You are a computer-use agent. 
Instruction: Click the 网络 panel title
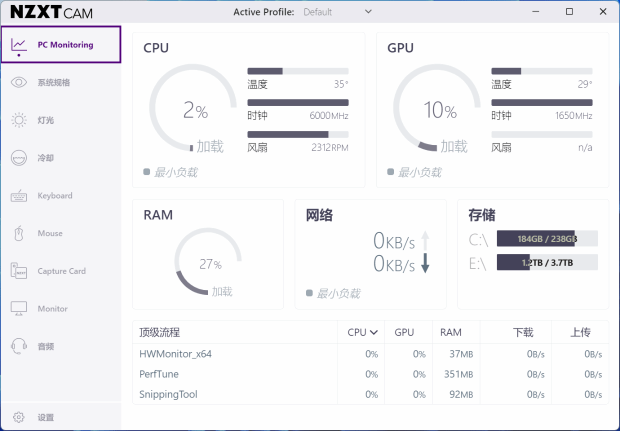point(319,215)
